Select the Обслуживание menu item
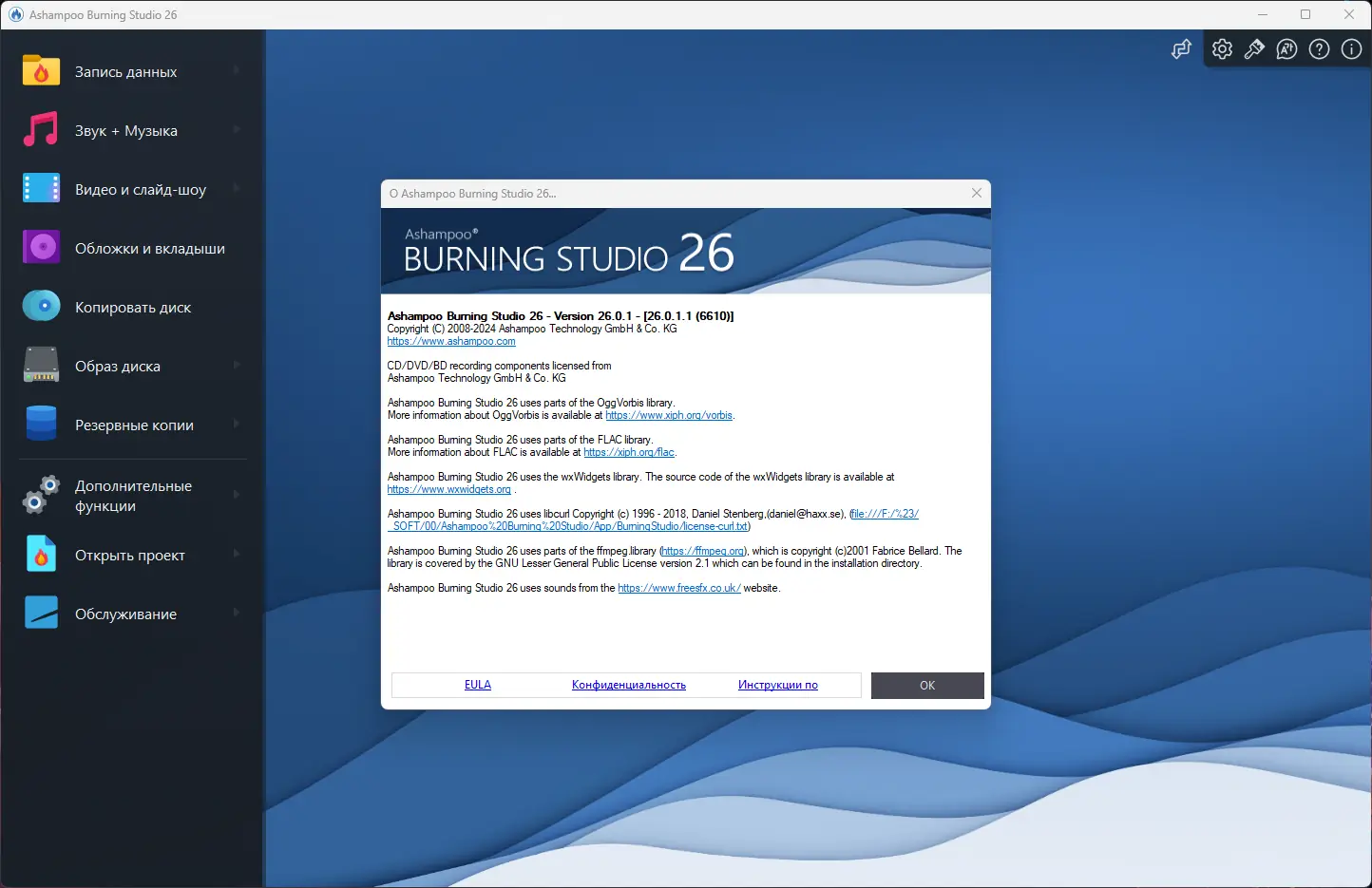 coord(132,614)
